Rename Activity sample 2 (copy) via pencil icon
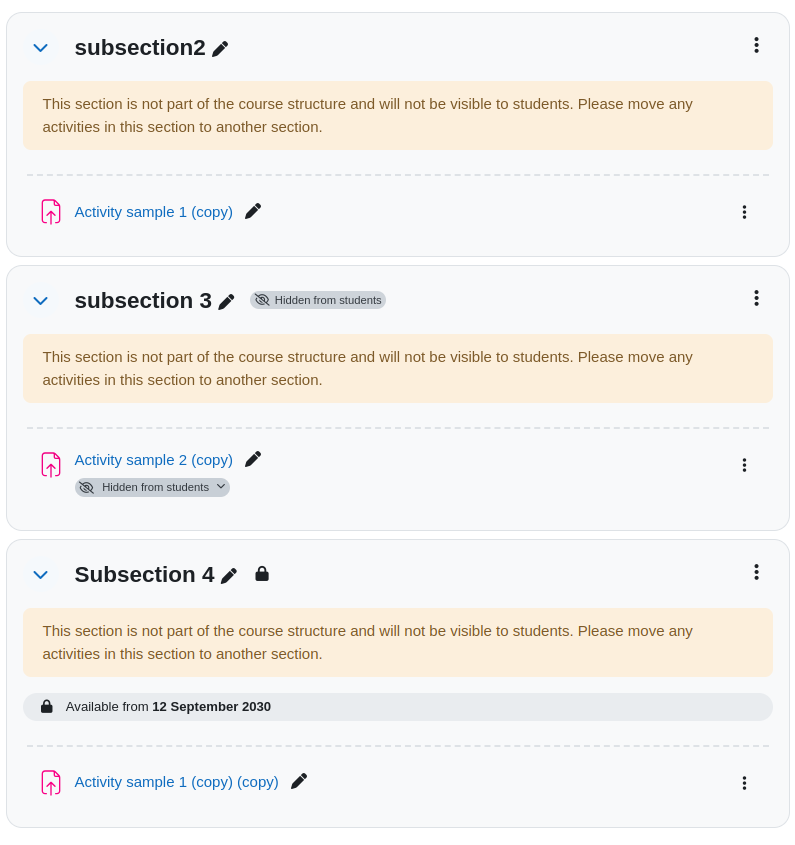The height and width of the screenshot is (845, 795). [x=253, y=459]
